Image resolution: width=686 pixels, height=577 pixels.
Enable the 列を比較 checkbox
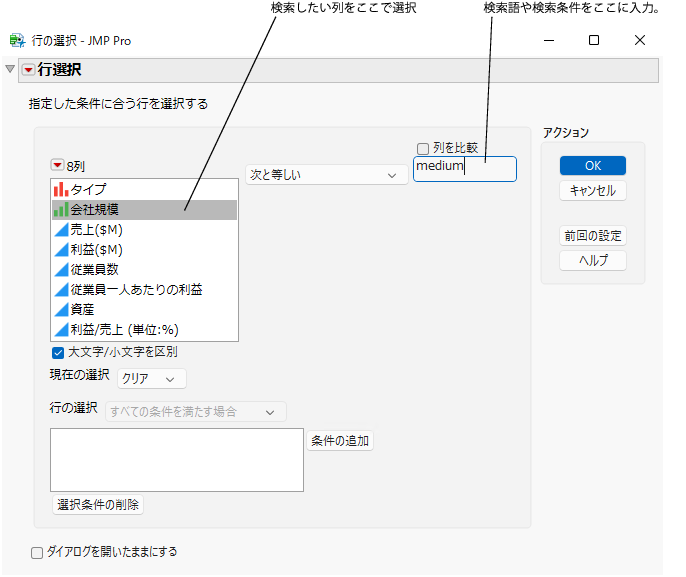click(423, 149)
